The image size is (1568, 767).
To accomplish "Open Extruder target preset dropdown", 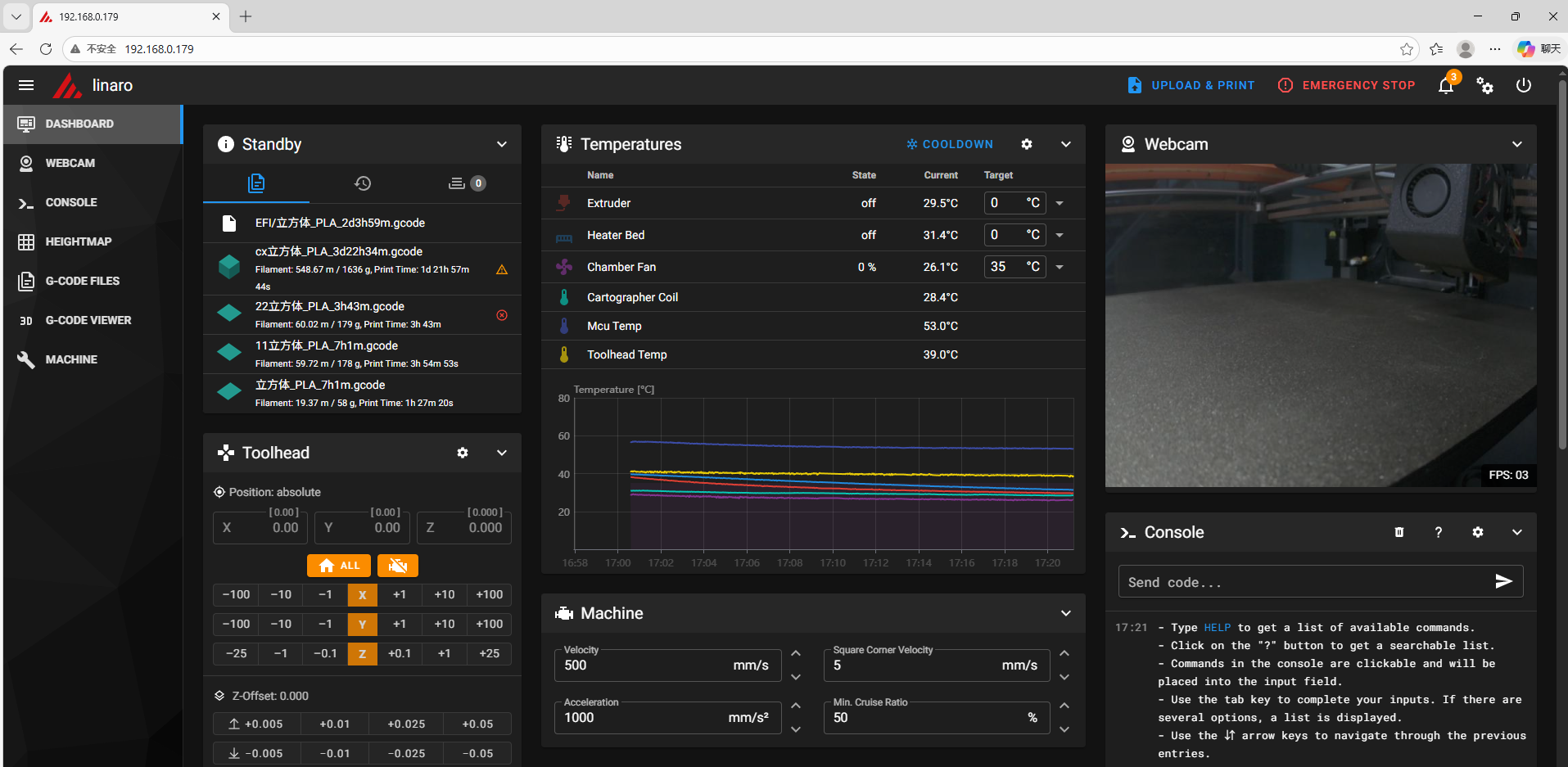I will click(1060, 203).
